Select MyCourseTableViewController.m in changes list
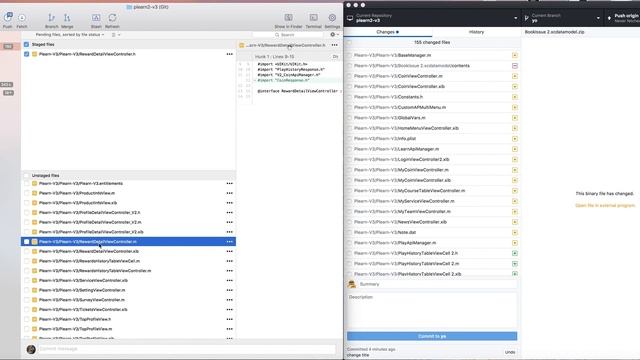The height and width of the screenshot is (360, 640). pos(432,191)
